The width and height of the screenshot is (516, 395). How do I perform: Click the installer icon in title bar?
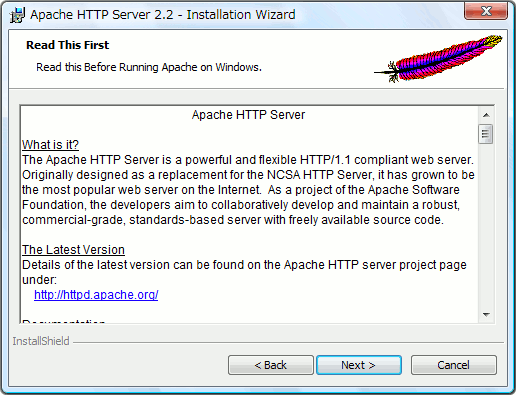pos(17,15)
